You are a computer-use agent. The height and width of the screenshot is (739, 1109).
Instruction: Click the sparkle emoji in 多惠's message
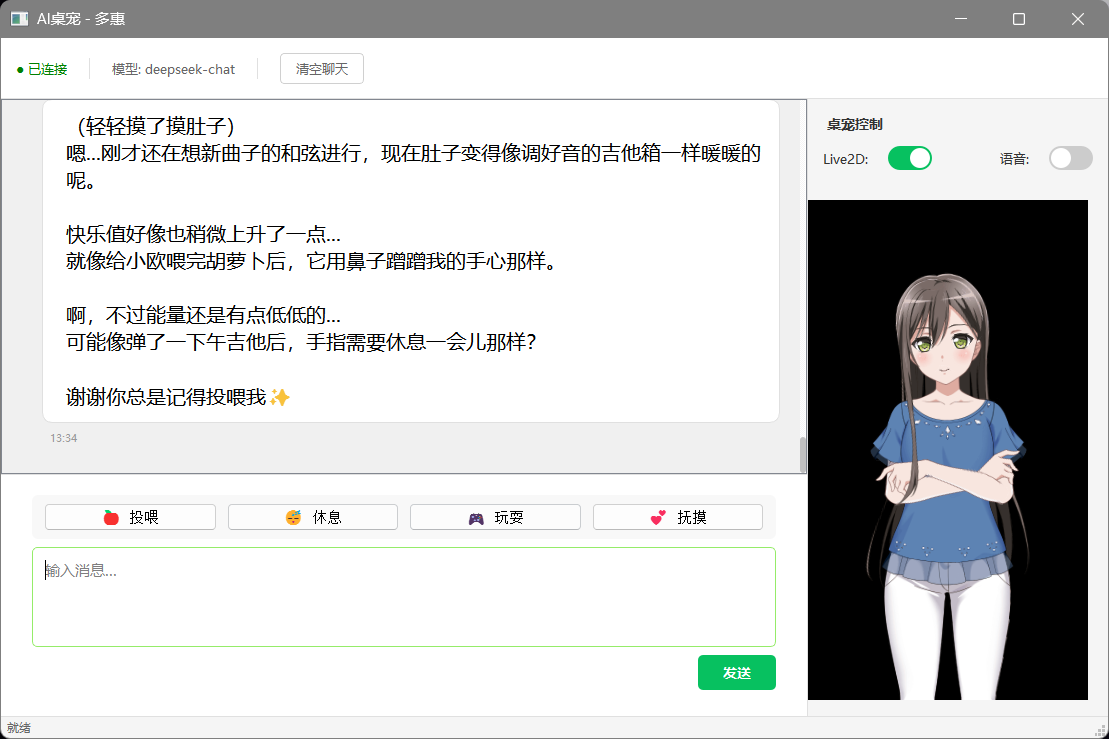pyautogui.click(x=279, y=397)
